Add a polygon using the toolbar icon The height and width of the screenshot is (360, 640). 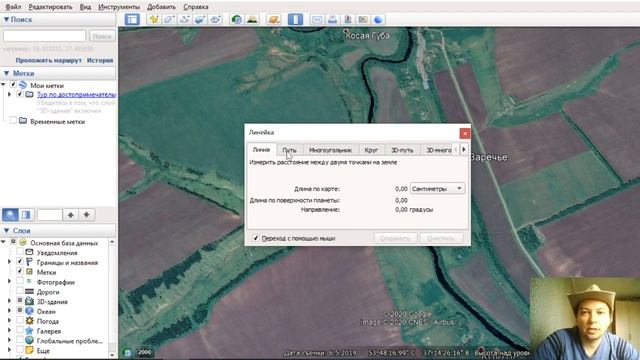click(169, 19)
